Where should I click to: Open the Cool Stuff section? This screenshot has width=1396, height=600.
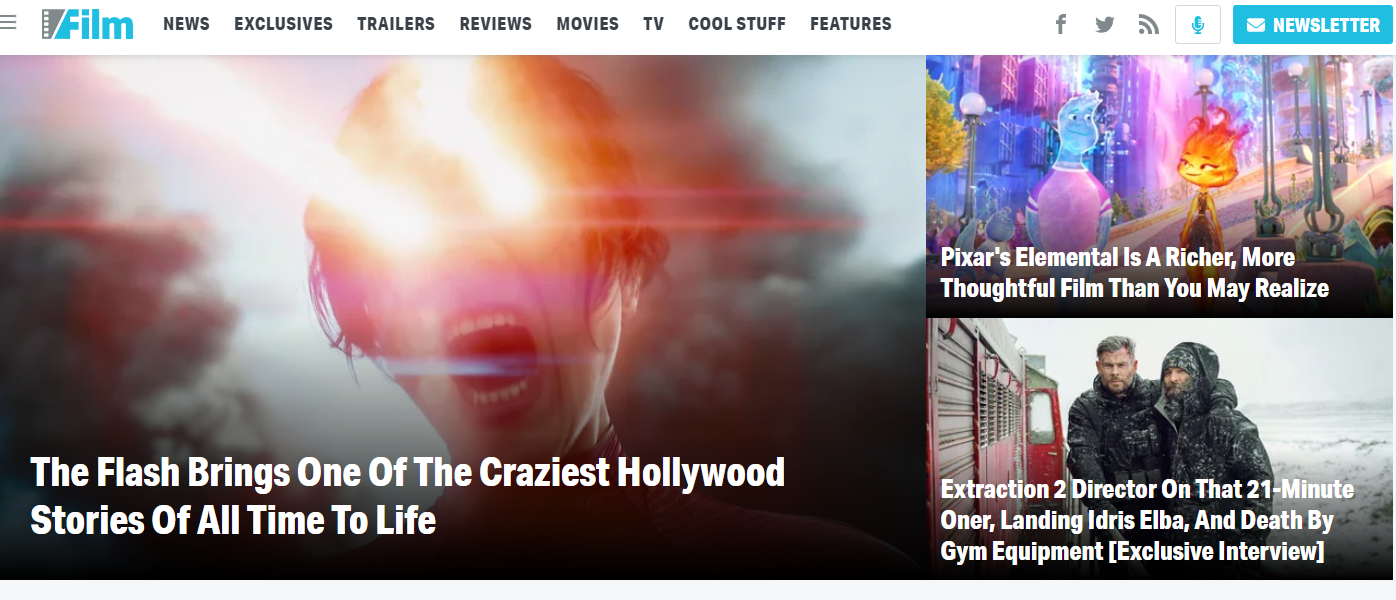[737, 24]
